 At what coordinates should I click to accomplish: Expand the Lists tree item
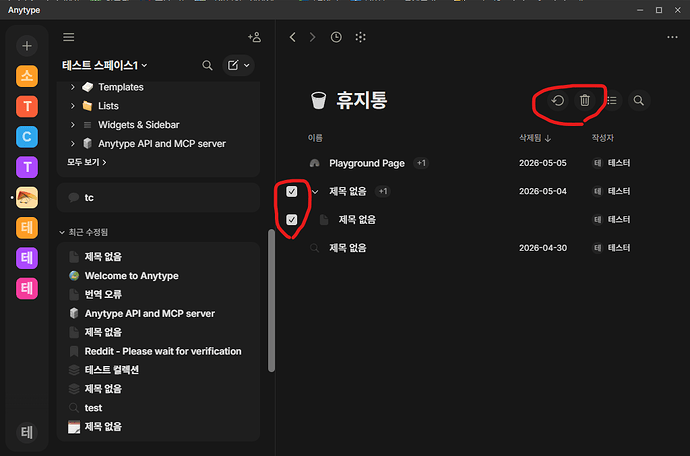point(73,106)
